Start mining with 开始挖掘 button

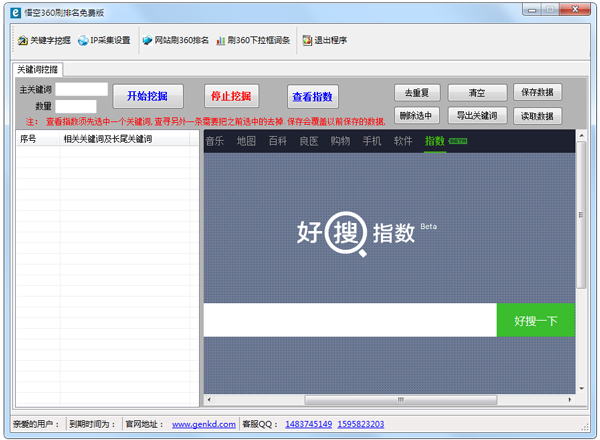click(148, 96)
